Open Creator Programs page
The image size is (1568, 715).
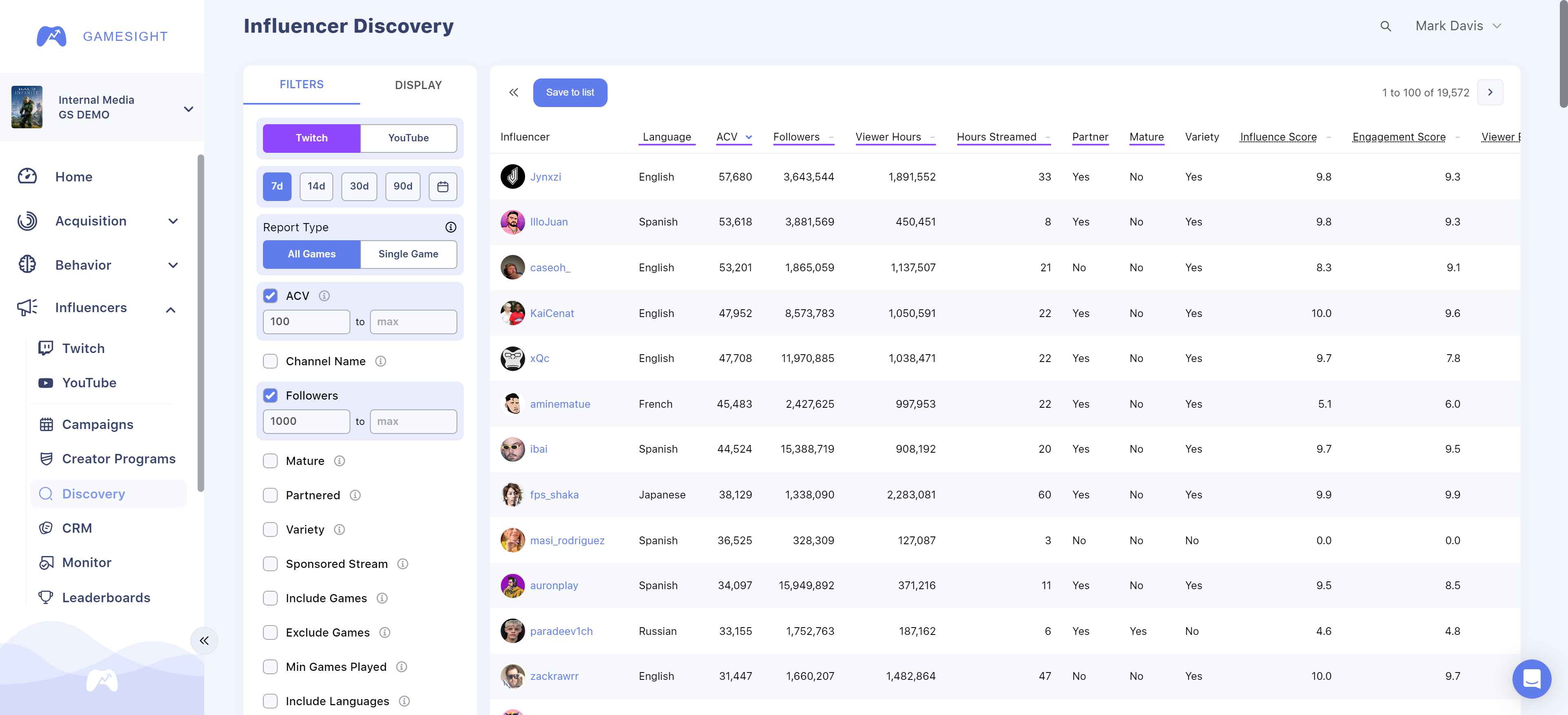tap(119, 458)
